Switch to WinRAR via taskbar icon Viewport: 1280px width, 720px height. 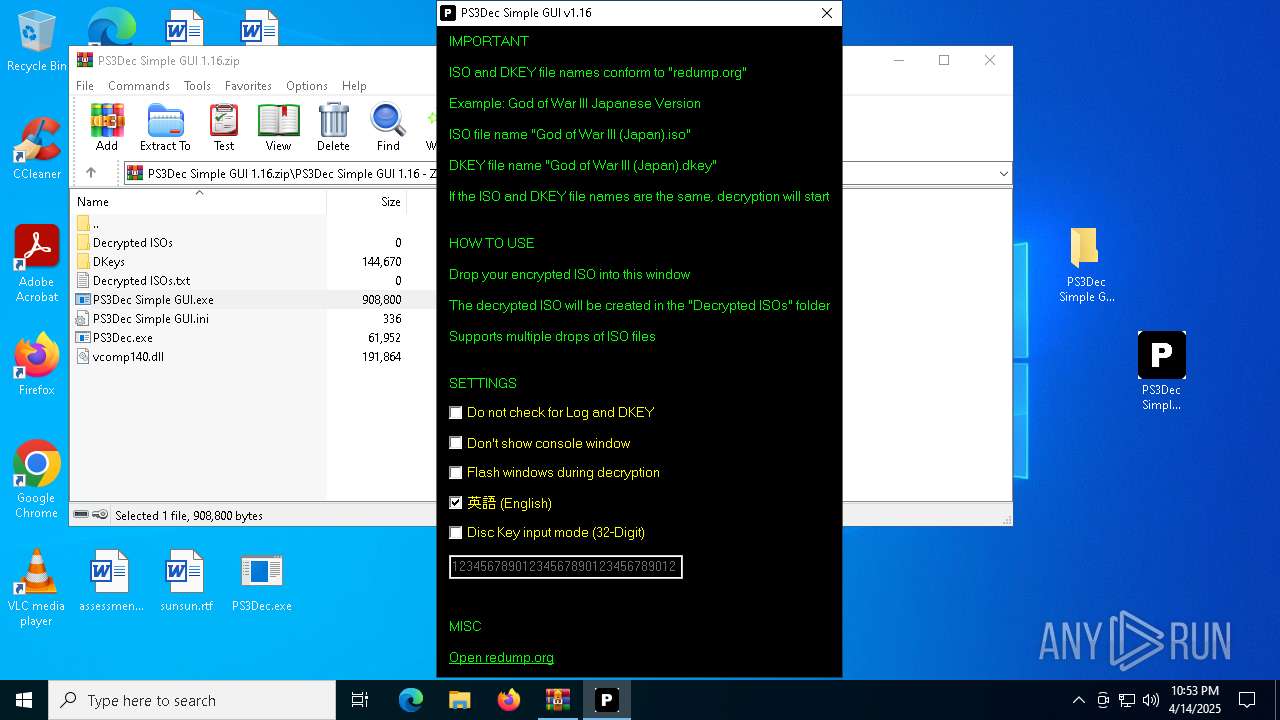[x=557, y=700]
